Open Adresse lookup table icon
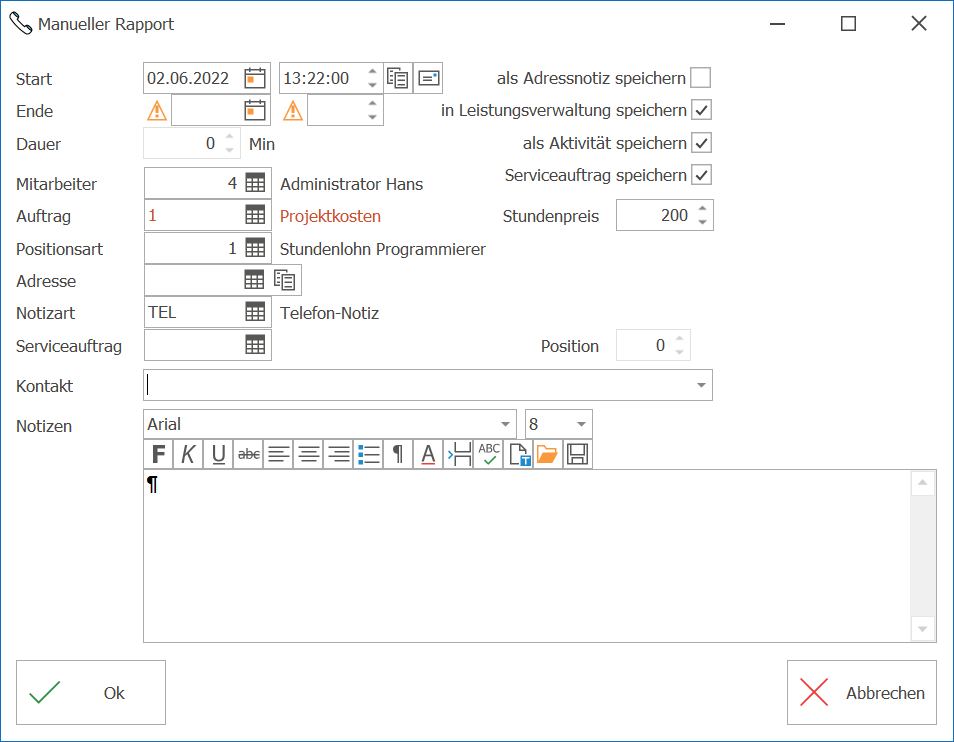This screenshot has height=742, width=954. [x=254, y=280]
